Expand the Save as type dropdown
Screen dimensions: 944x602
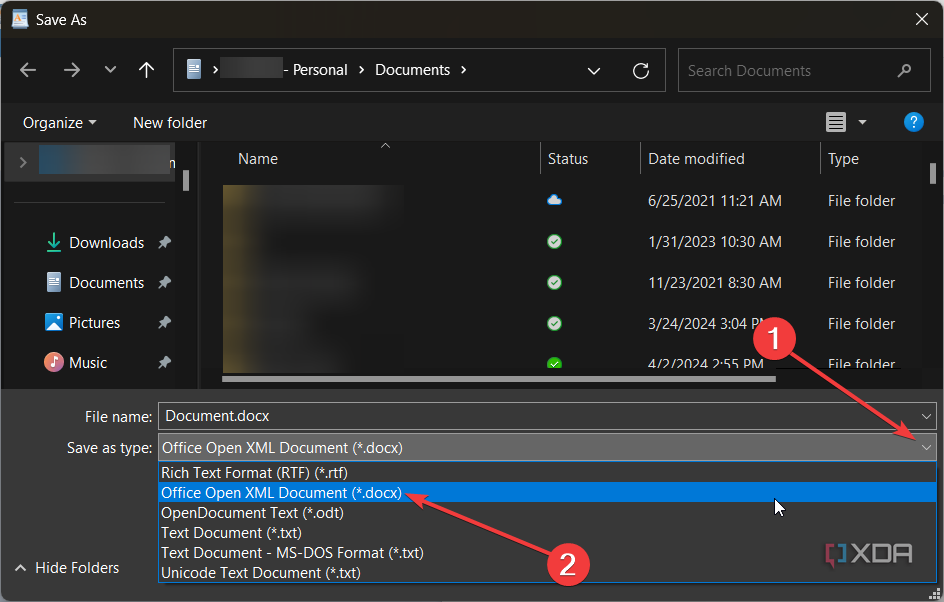click(x=926, y=447)
